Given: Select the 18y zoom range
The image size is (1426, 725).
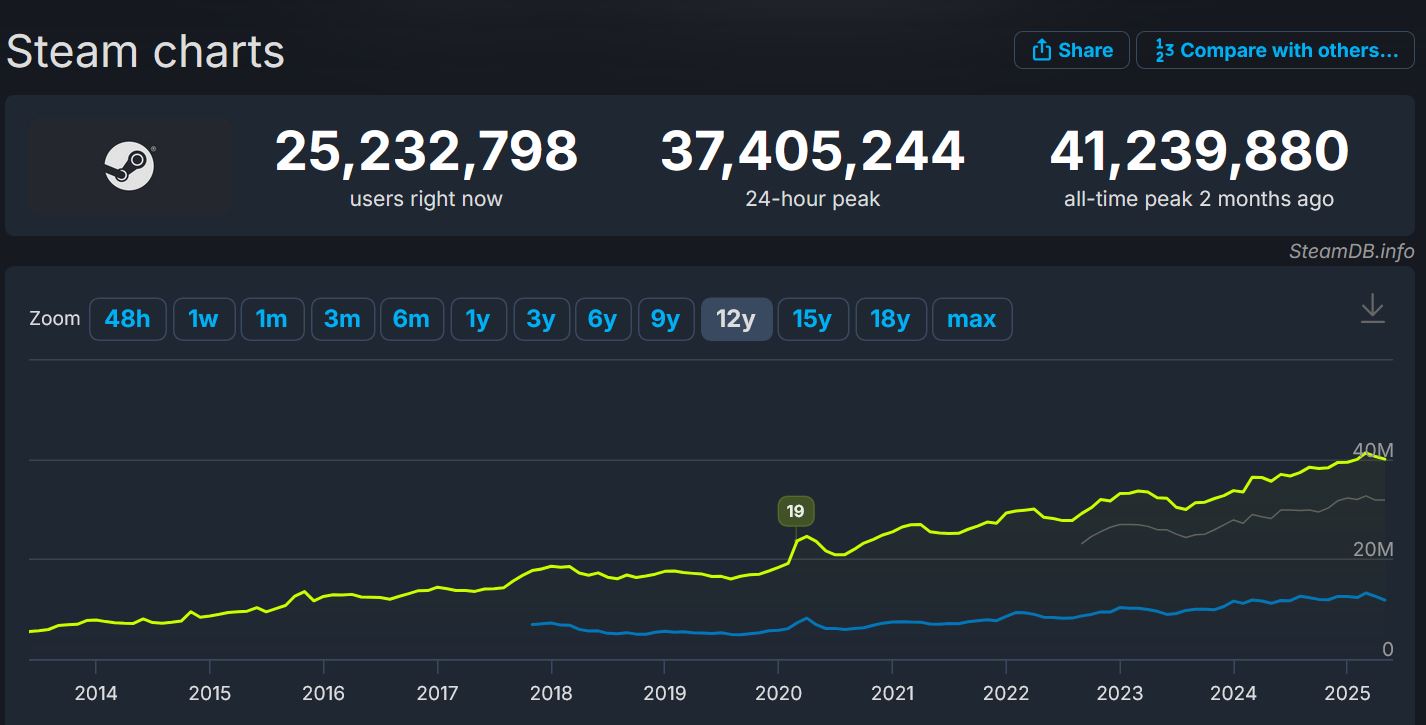Looking at the screenshot, I should tap(891, 318).
